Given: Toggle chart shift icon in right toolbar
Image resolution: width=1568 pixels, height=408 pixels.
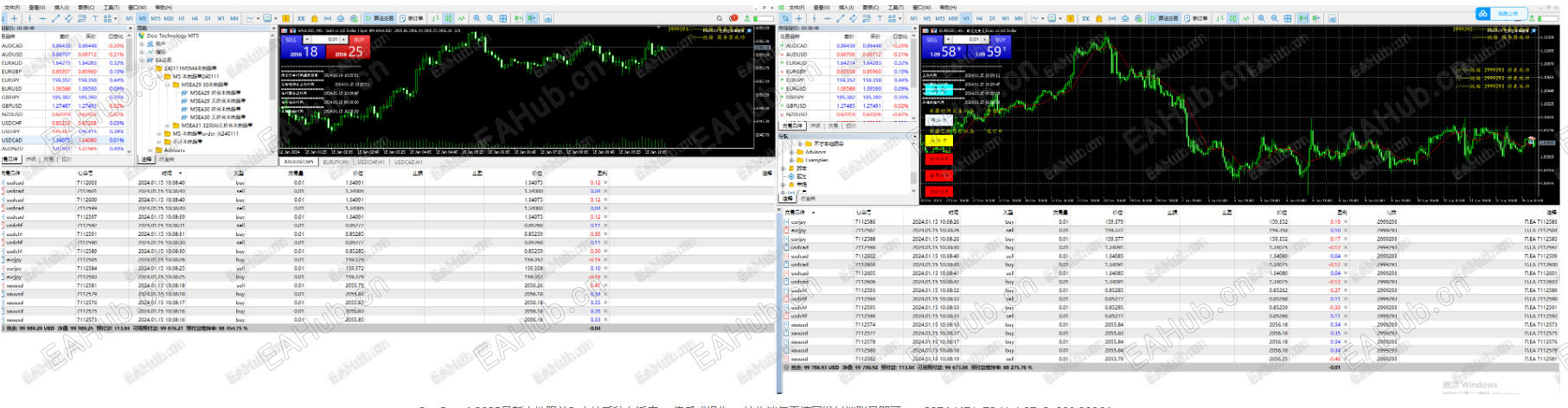Looking at the screenshot, I should coord(1316,18).
